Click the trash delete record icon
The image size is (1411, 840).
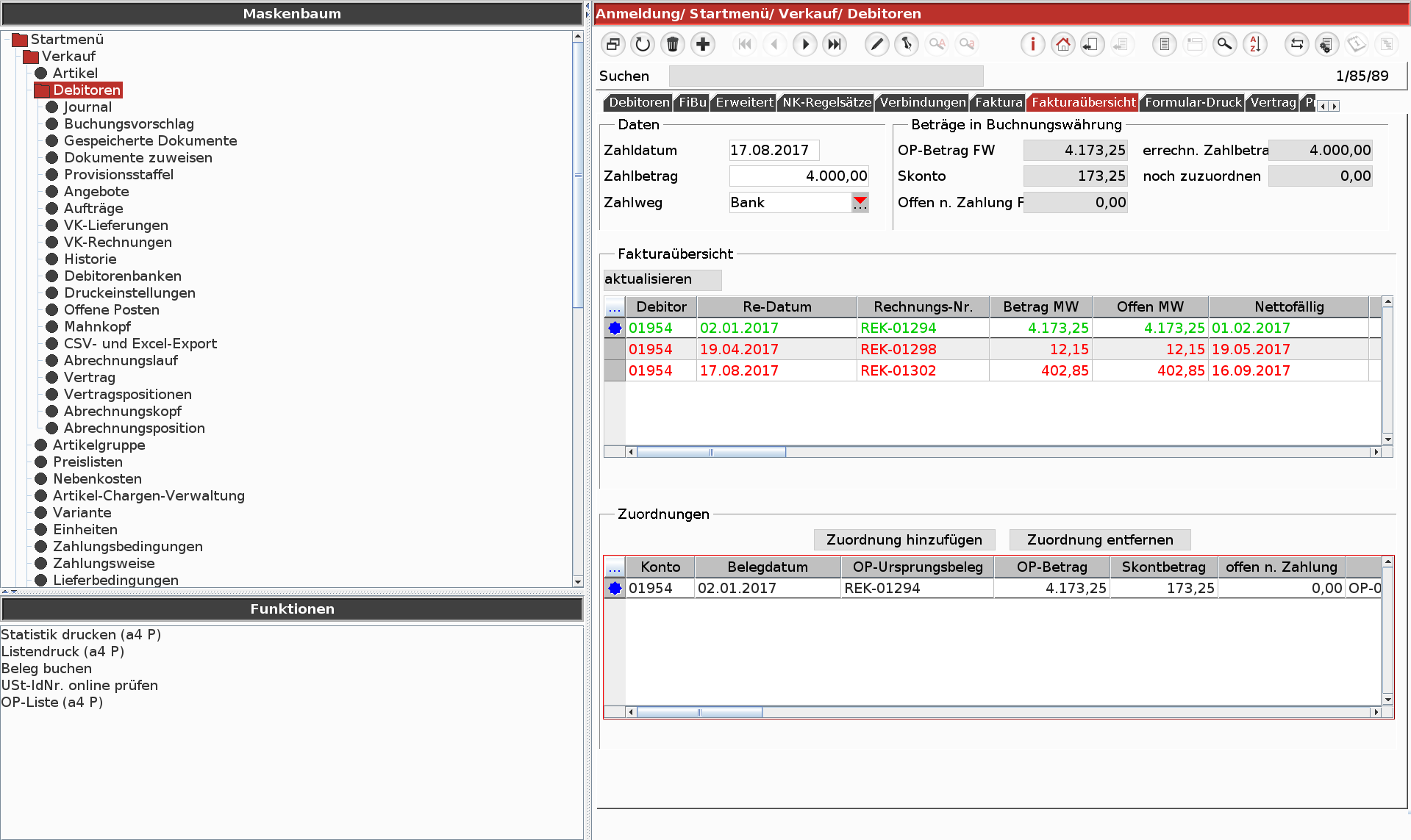673,45
